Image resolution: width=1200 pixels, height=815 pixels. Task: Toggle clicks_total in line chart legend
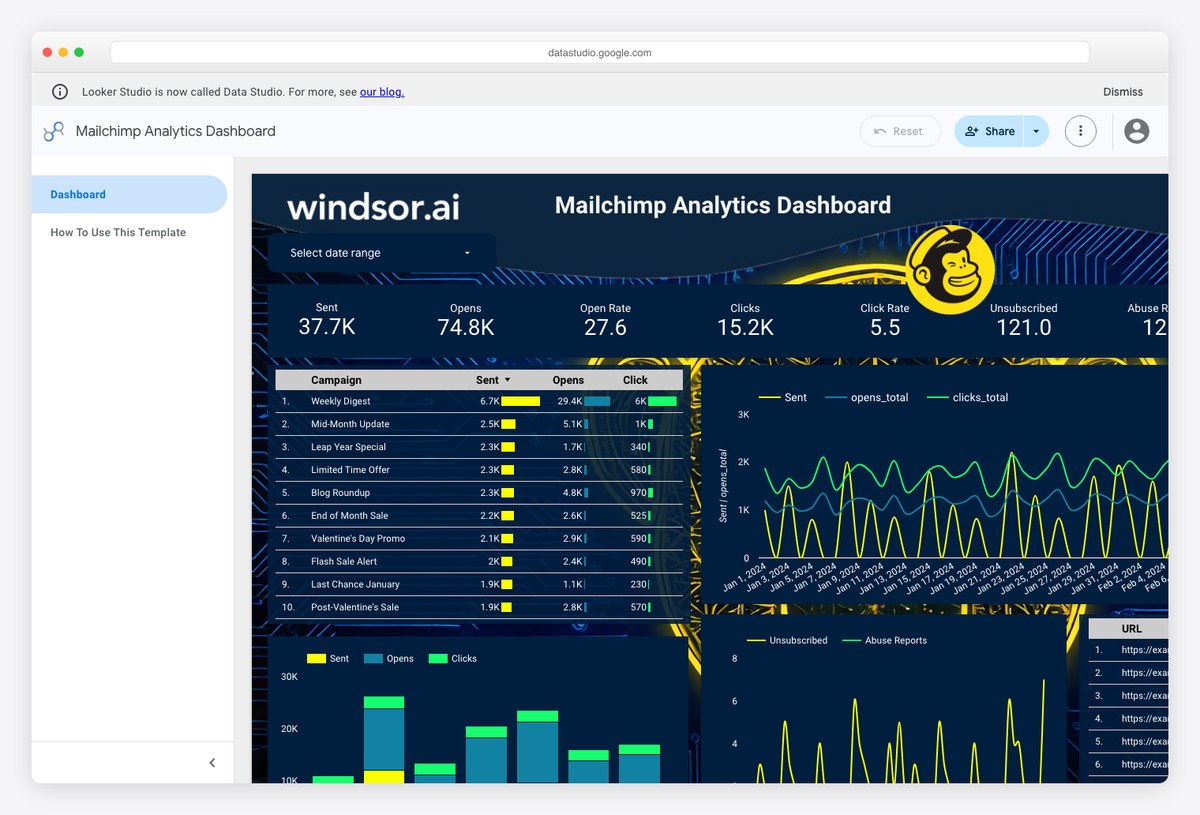click(x=968, y=398)
